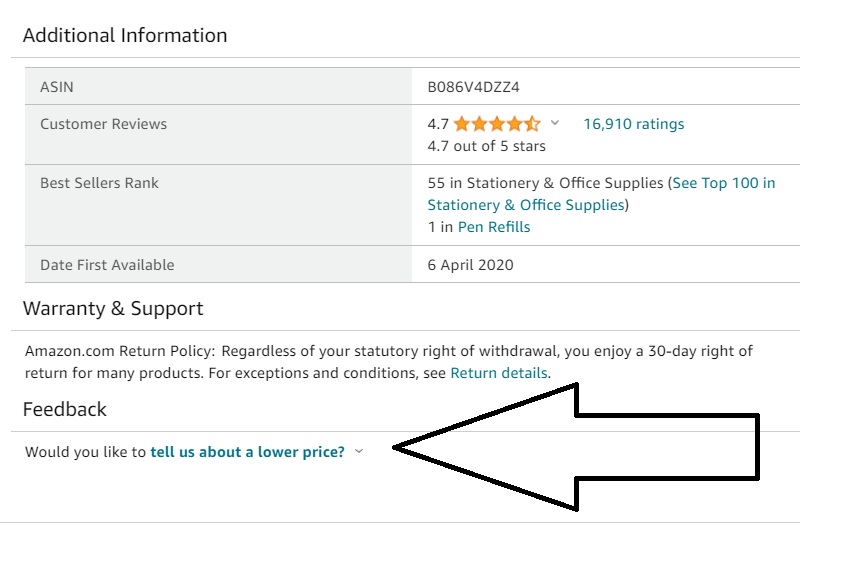The height and width of the screenshot is (567, 866).
Task: Click the Feedback section heading
Action: tap(65, 409)
